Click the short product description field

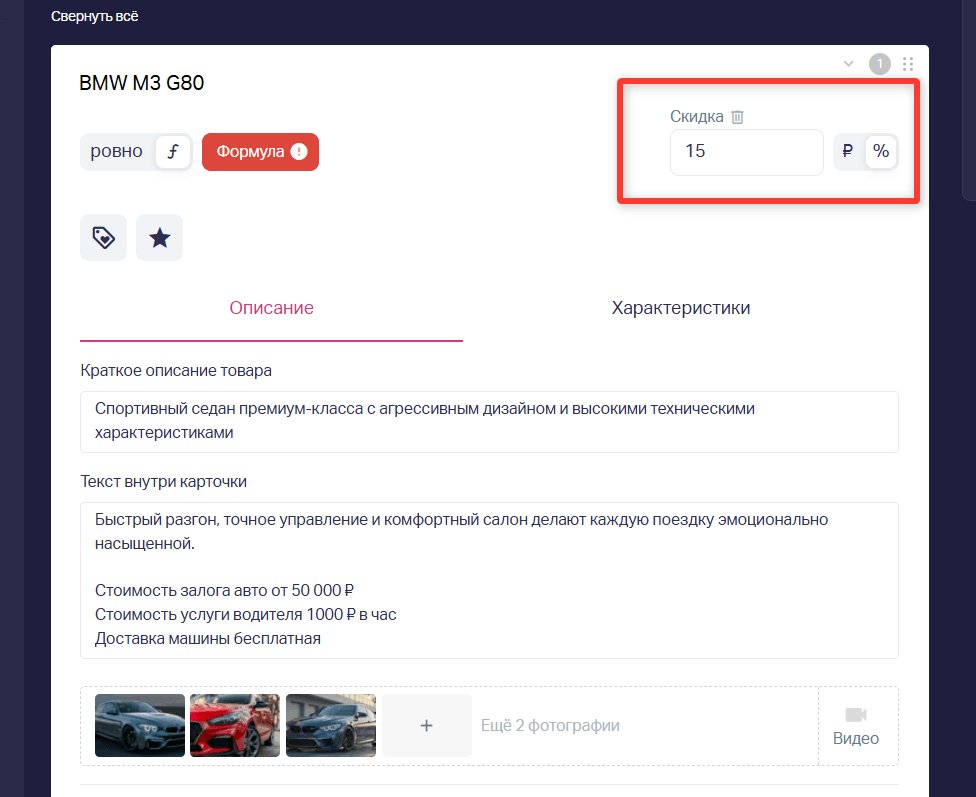pos(489,422)
